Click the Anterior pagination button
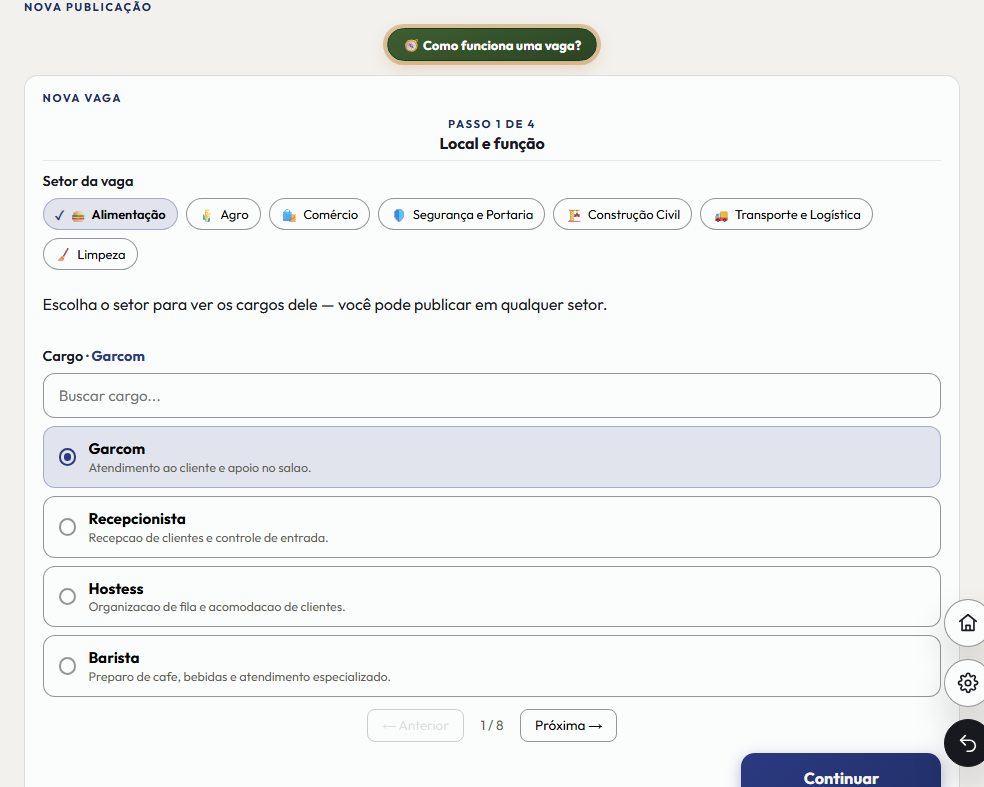984x787 pixels. click(415, 725)
